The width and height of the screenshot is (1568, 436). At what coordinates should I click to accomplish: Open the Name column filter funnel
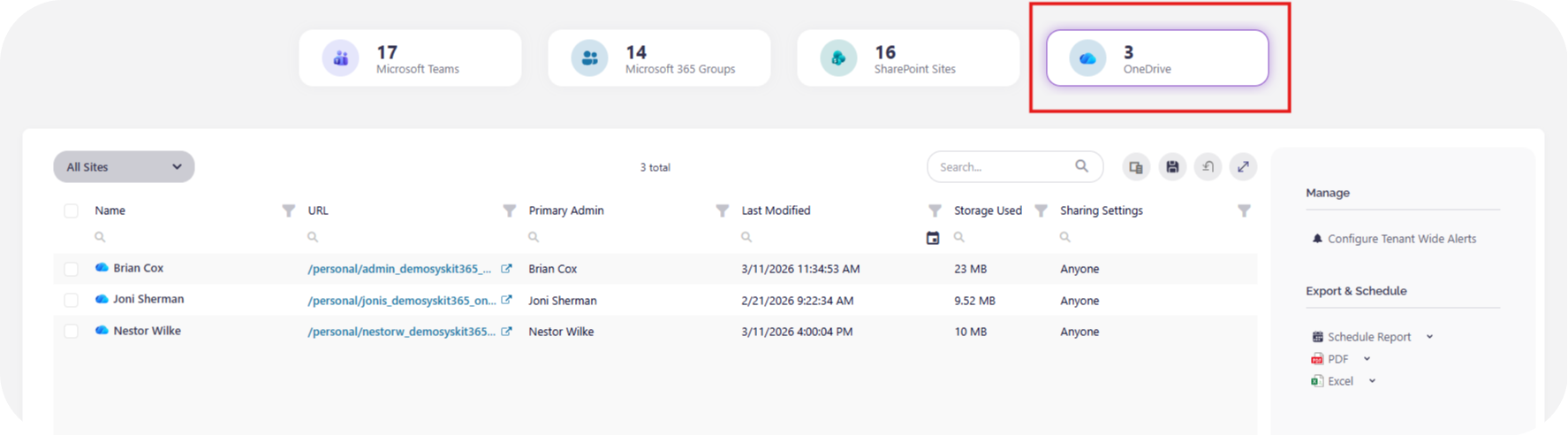pyautogui.click(x=288, y=210)
